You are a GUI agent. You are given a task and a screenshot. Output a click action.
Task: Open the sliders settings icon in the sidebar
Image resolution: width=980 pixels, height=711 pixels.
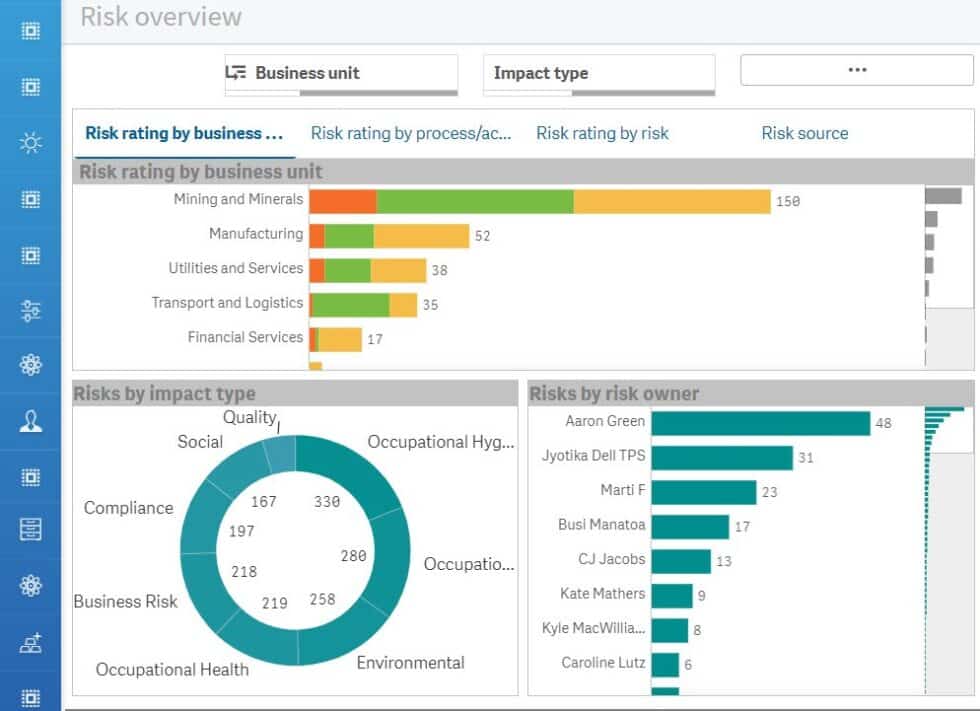(28, 311)
